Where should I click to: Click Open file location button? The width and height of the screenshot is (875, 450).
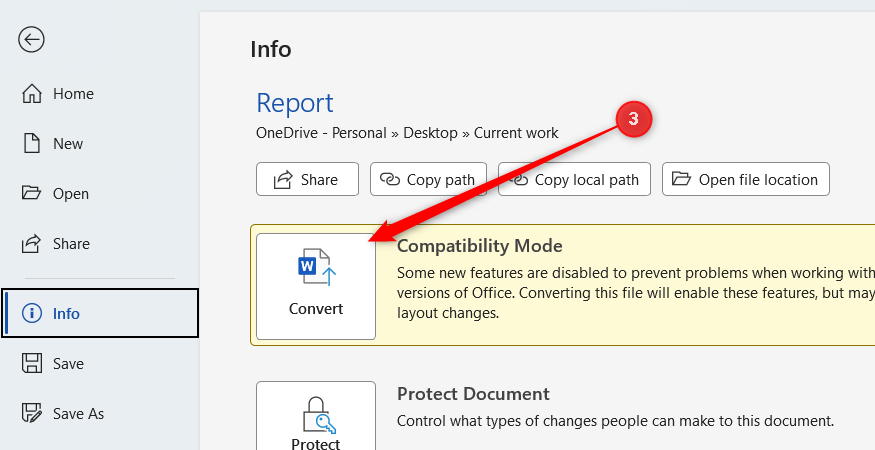(x=746, y=179)
